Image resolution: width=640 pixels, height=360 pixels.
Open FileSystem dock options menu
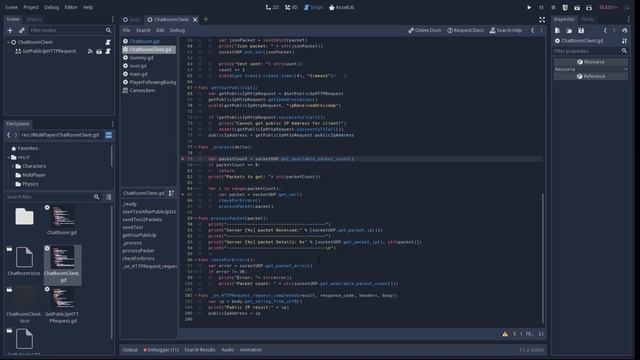113,124
